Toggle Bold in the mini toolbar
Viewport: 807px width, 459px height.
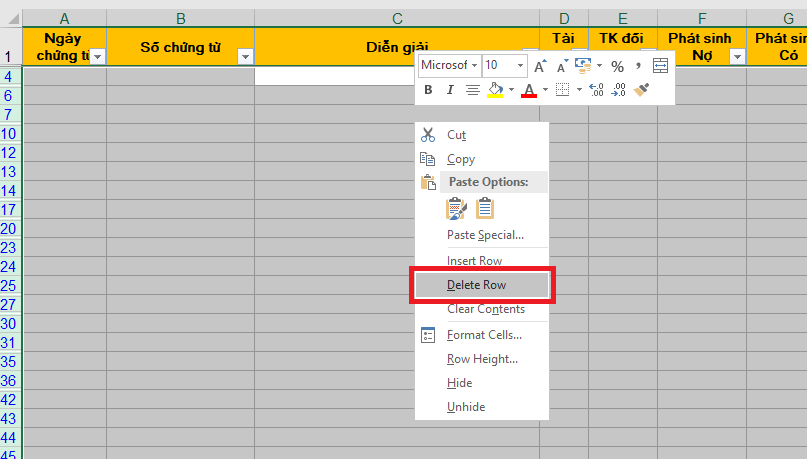pos(428,90)
